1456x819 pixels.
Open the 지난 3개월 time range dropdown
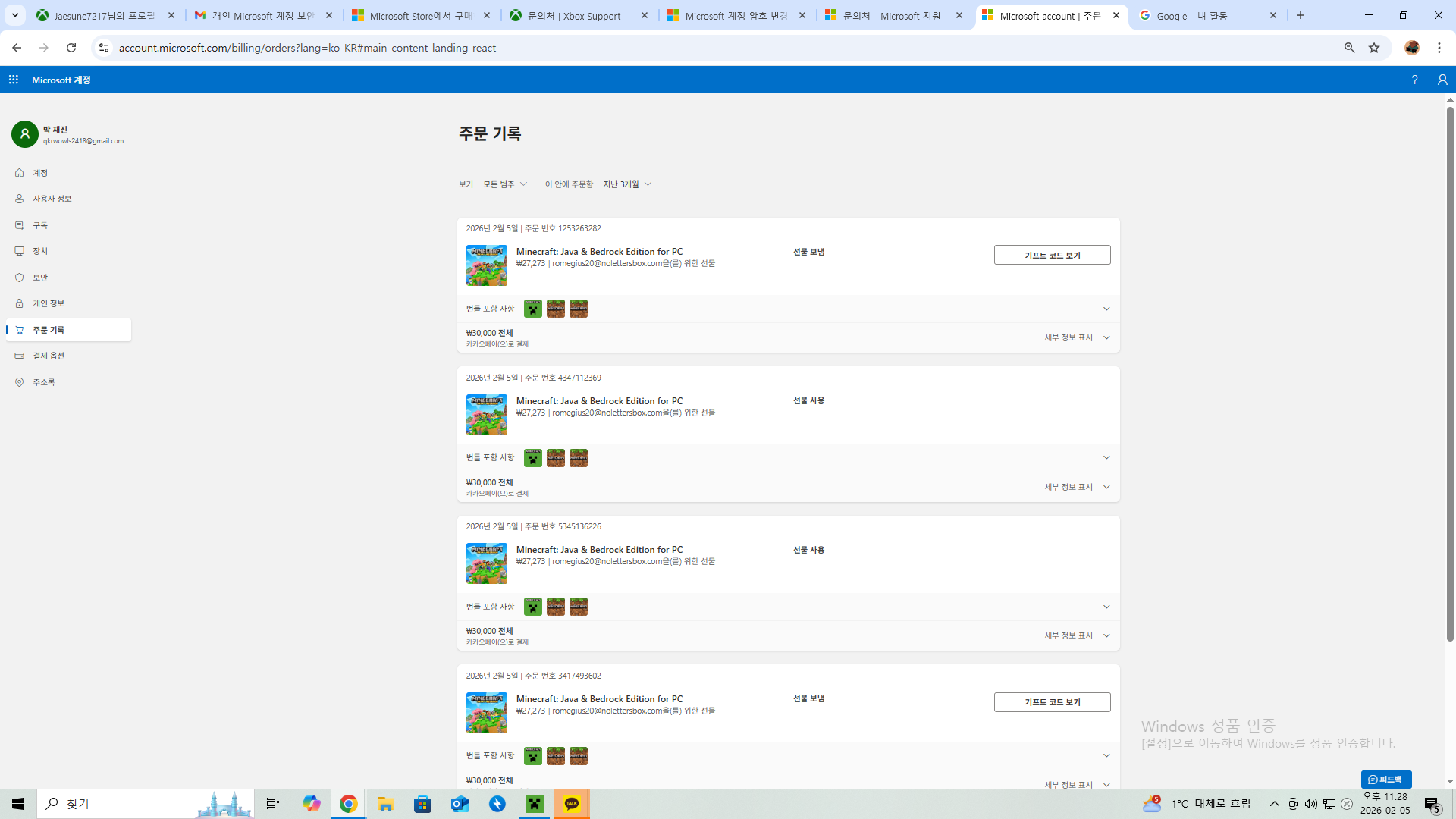627,184
